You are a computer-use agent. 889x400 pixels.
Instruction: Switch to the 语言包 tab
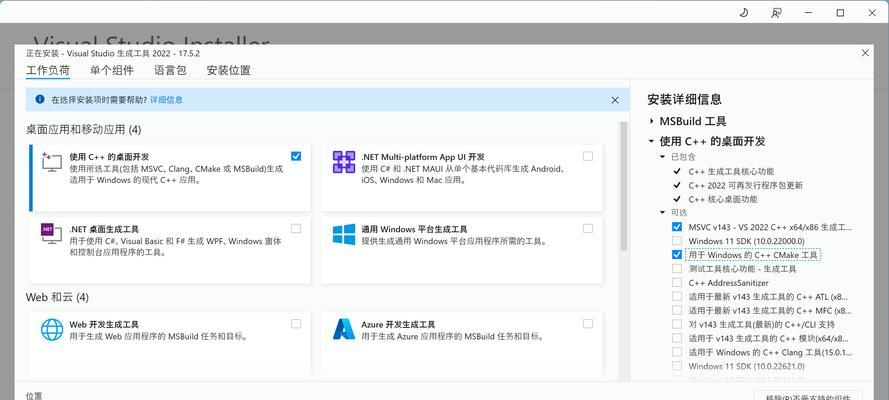point(170,71)
